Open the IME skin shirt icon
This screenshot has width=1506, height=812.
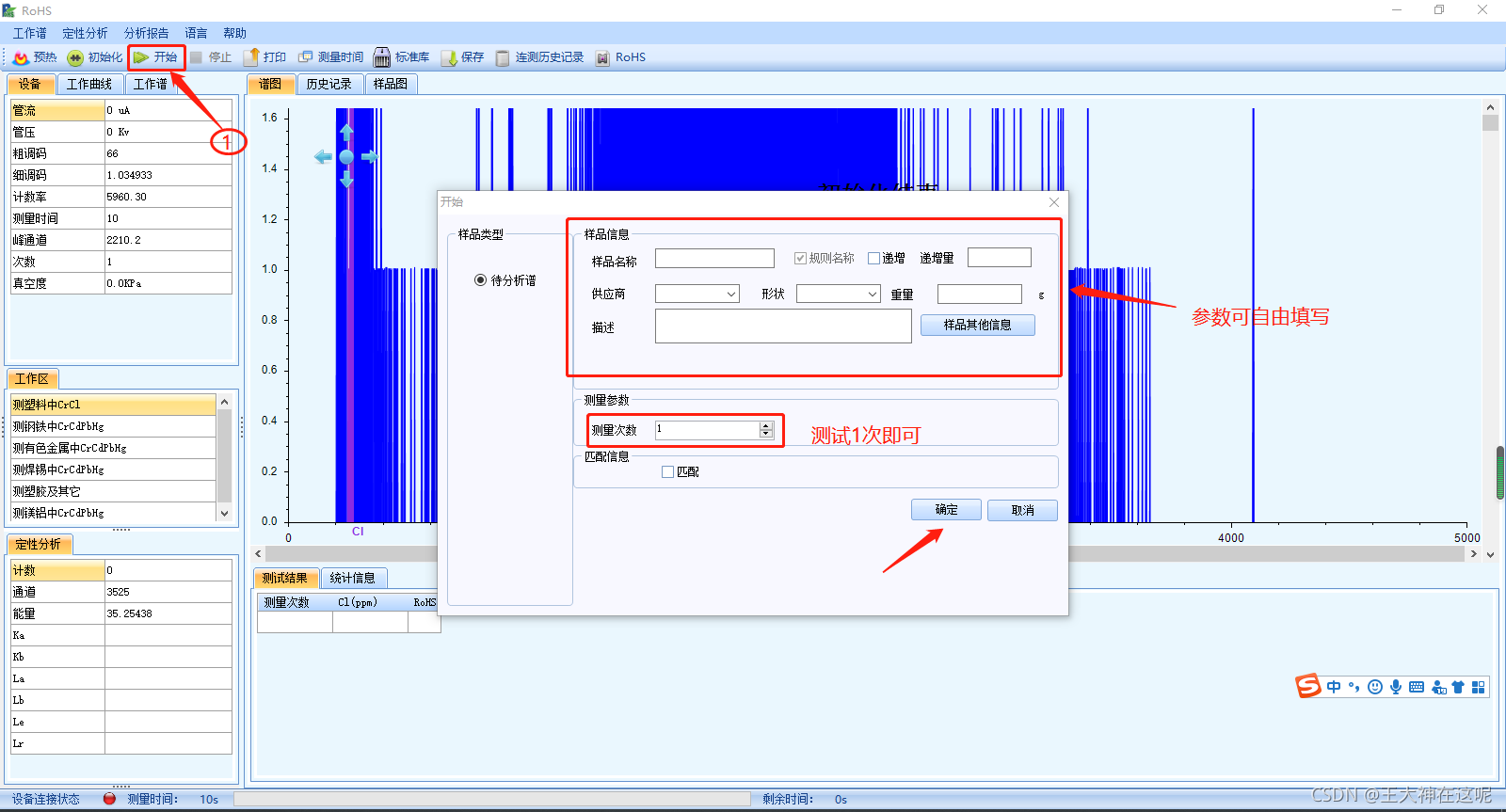coord(1458,687)
